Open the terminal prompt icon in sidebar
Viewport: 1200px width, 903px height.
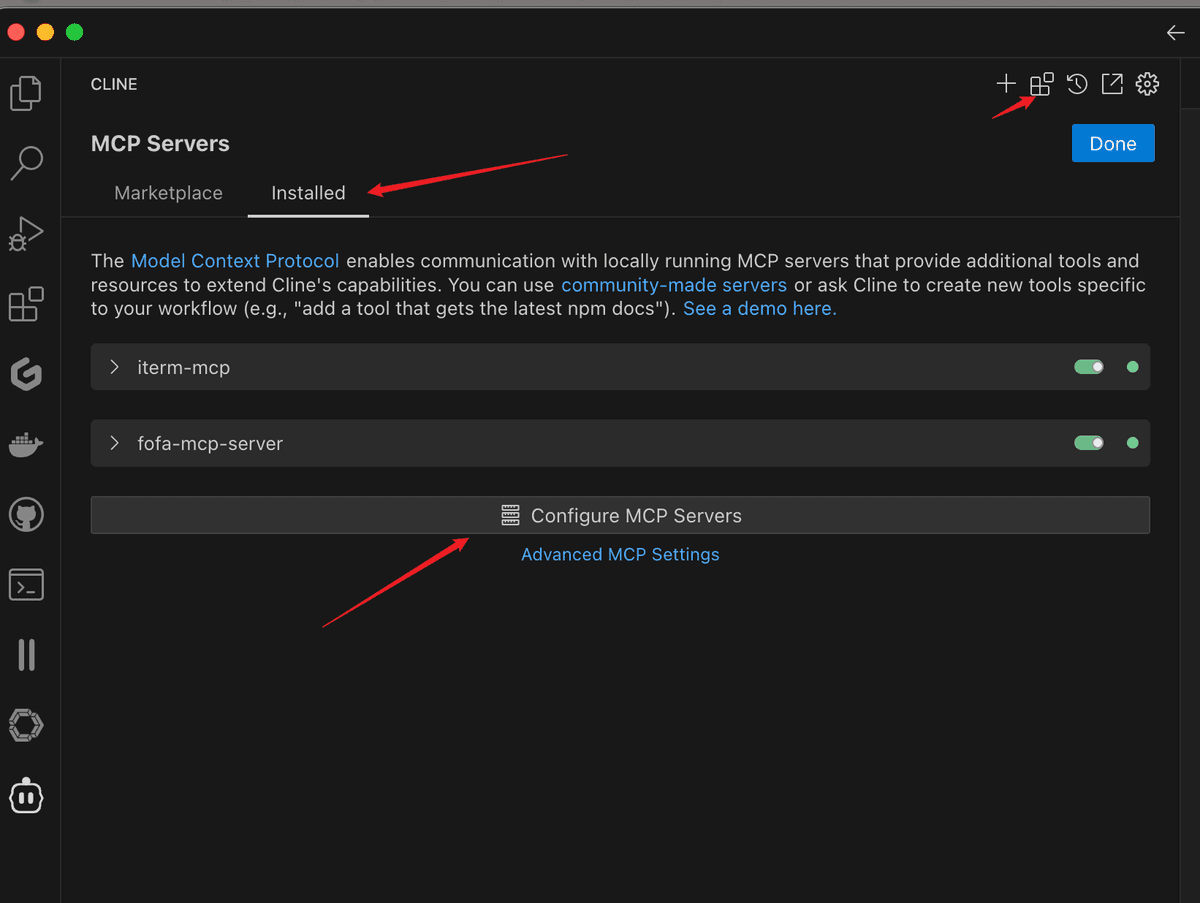pyautogui.click(x=26, y=585)
